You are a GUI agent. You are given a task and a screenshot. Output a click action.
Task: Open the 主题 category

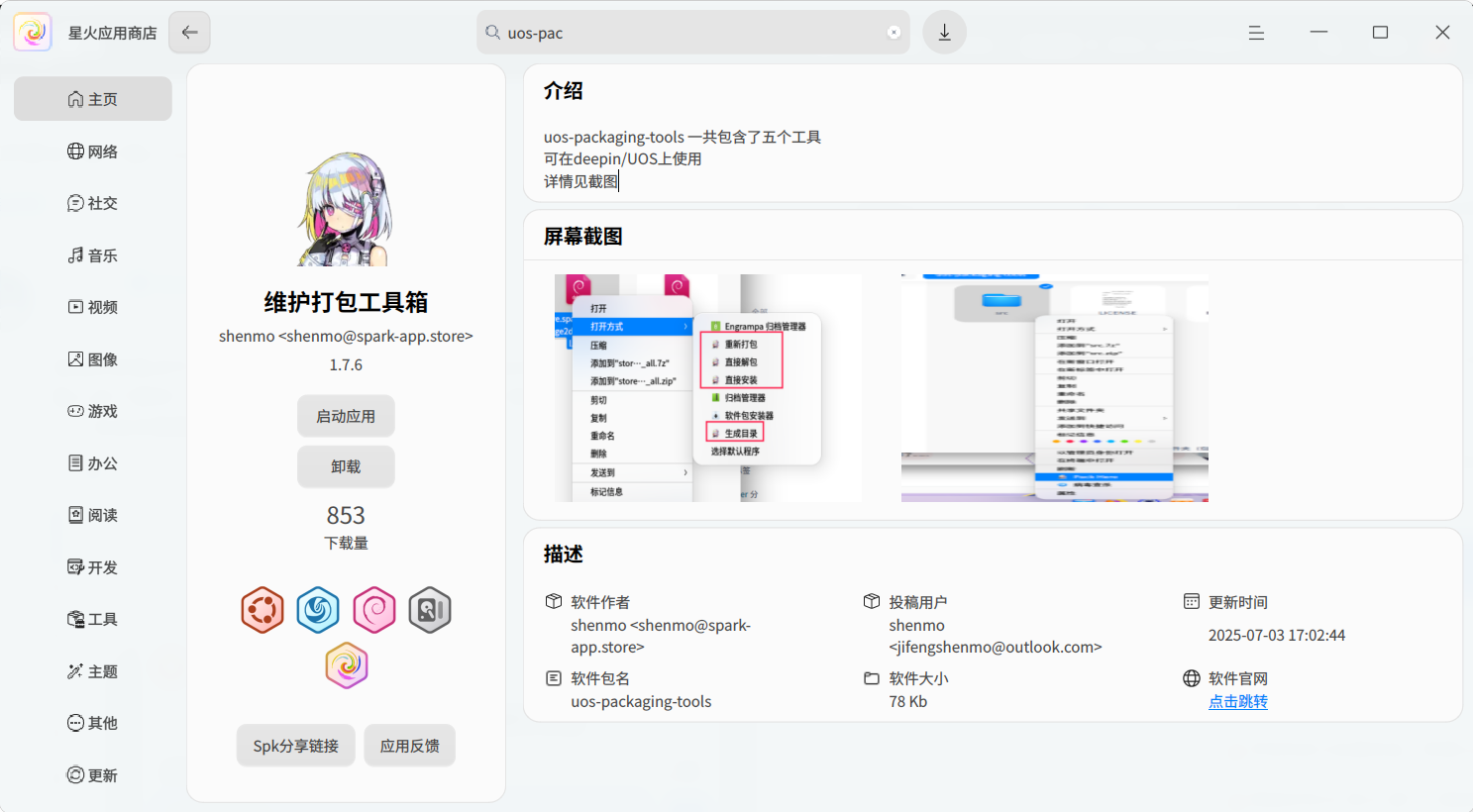click(93, 671)
